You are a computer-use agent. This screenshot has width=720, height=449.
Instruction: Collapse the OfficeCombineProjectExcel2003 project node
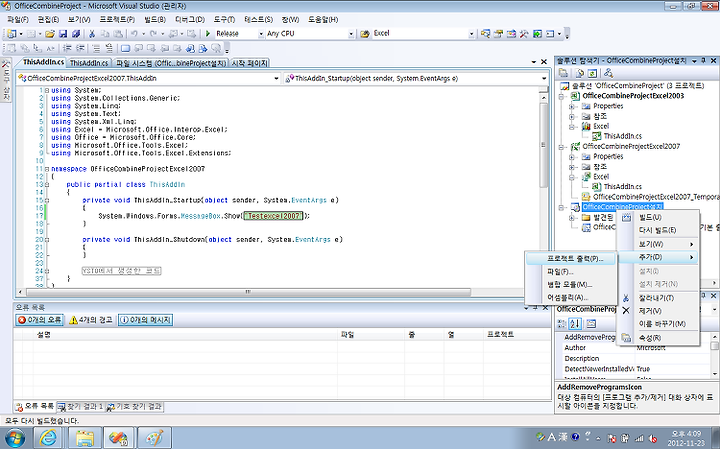click(561, 96)
